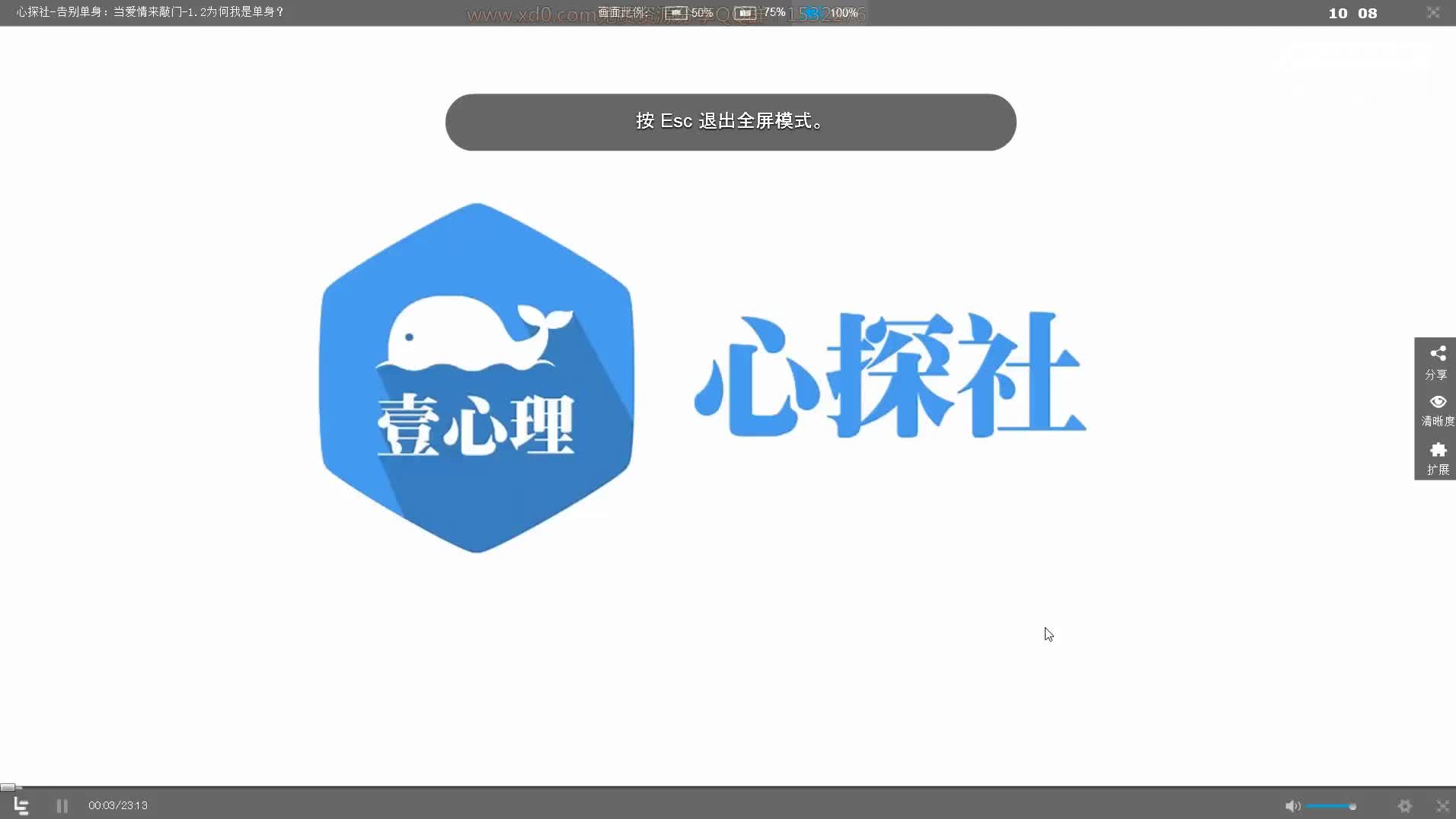Click the clock showing 10 08
This screenshot has width=1456, height=819.
(1352, 13)
